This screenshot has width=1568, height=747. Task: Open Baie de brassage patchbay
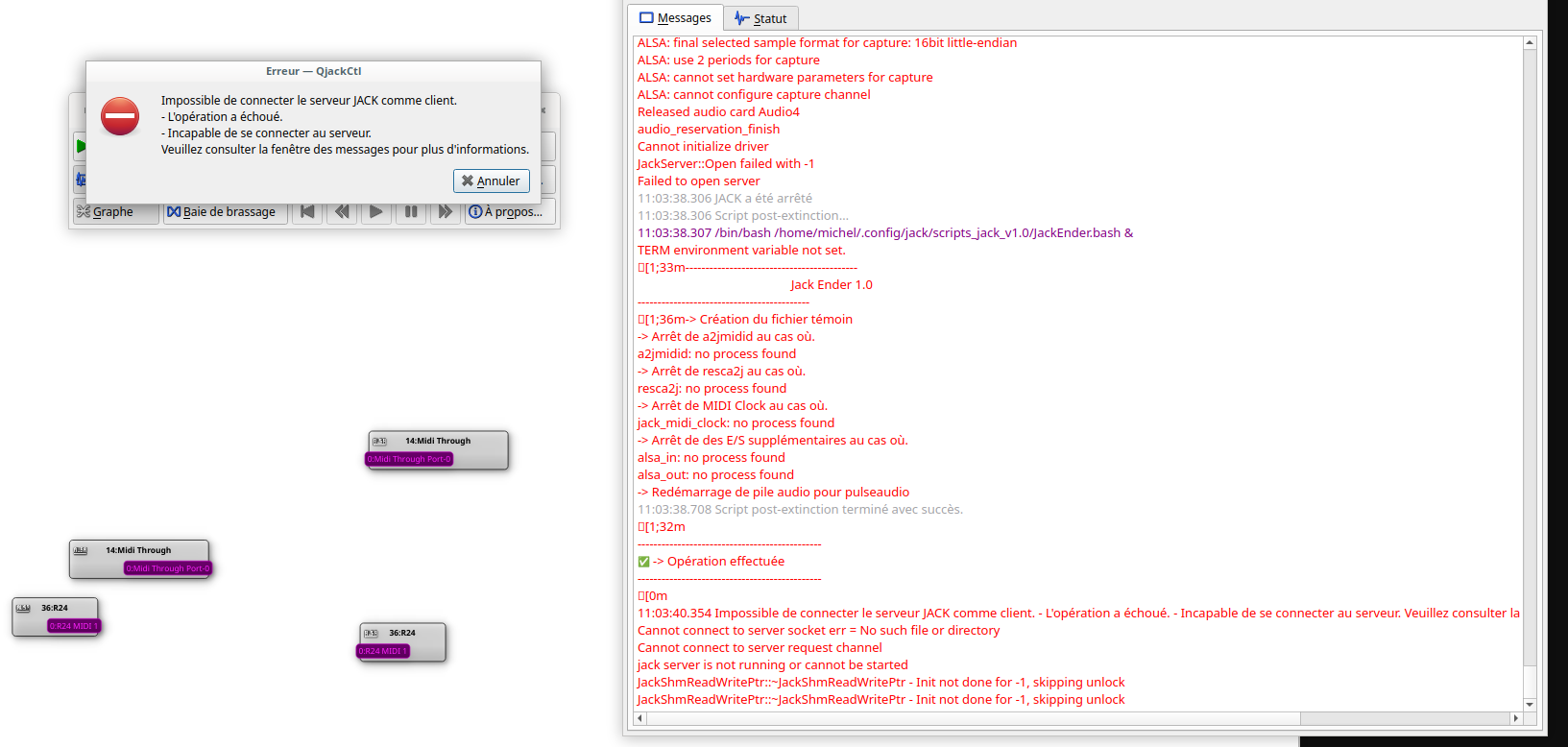point(225,211)
